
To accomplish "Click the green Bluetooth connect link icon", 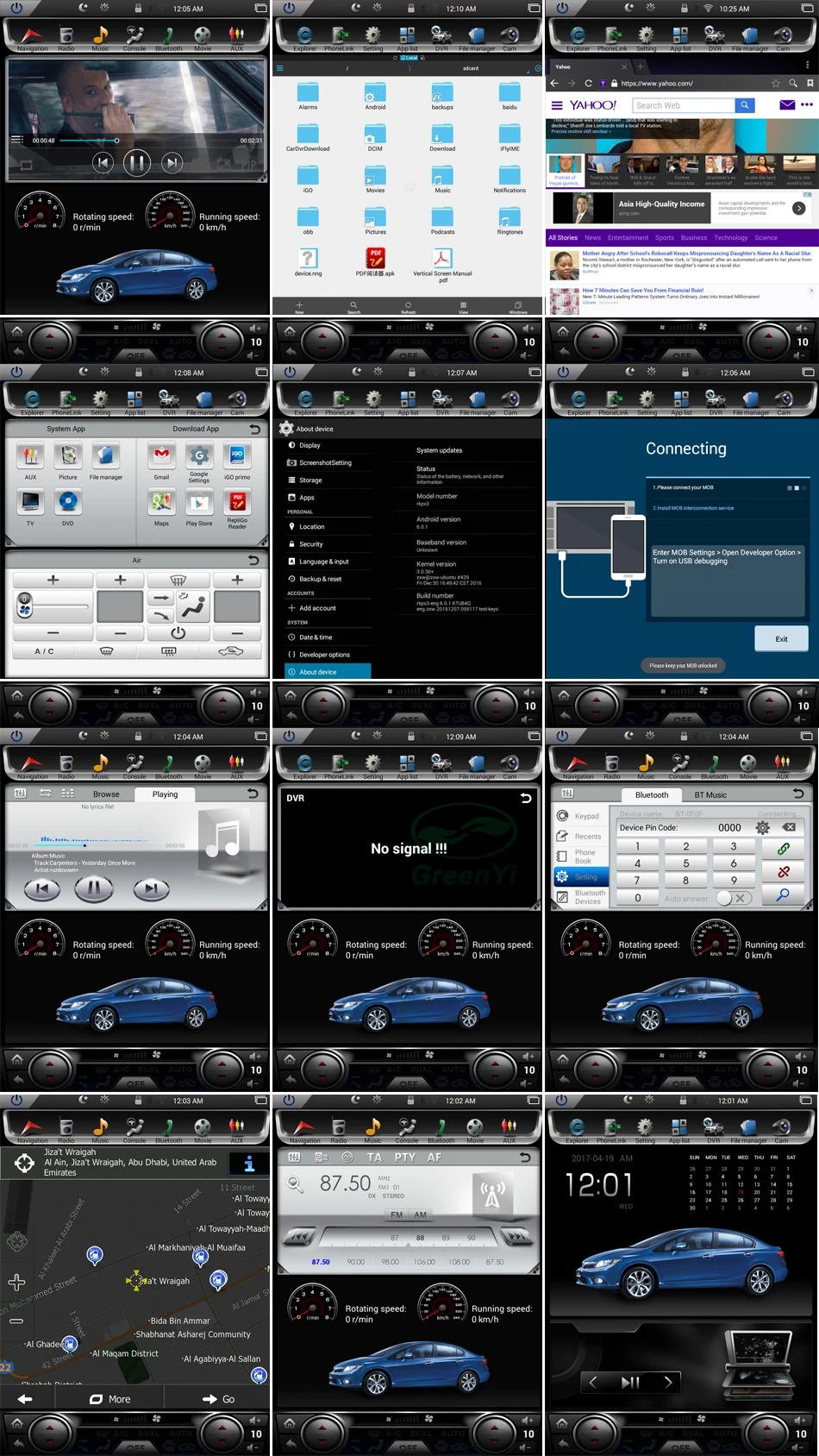I will pos(783,849).
